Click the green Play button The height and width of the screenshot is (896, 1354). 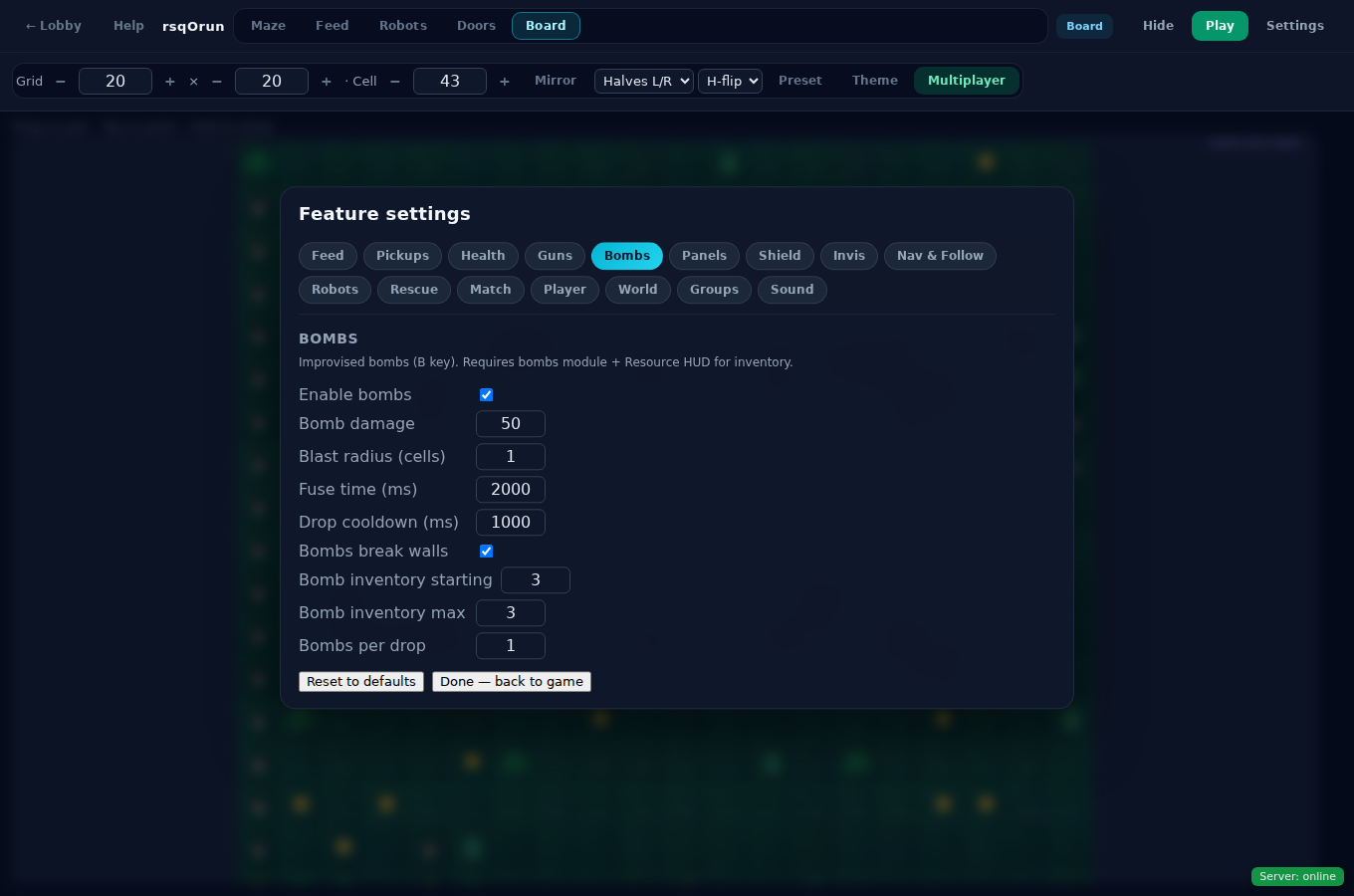pyautogui.click(x=1220, y=26)
